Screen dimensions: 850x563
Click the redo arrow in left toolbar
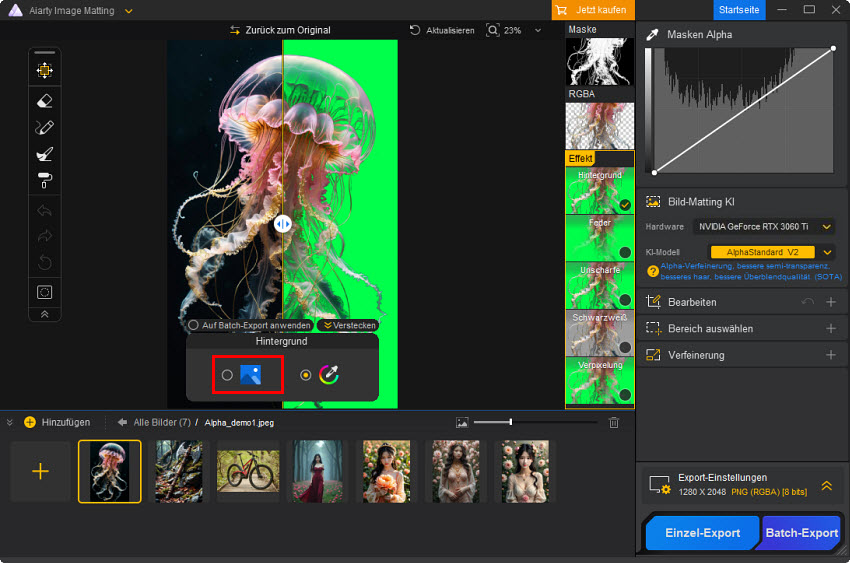click(44, 236)
